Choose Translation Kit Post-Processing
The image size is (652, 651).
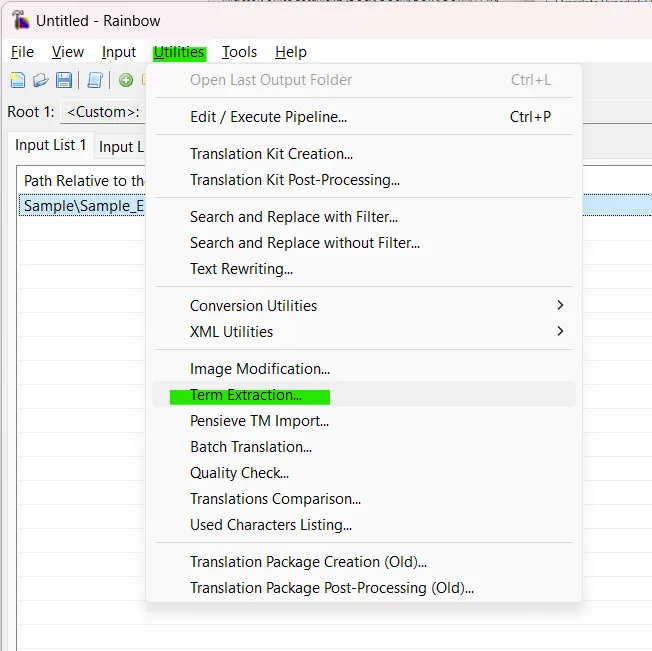[364, 180]
